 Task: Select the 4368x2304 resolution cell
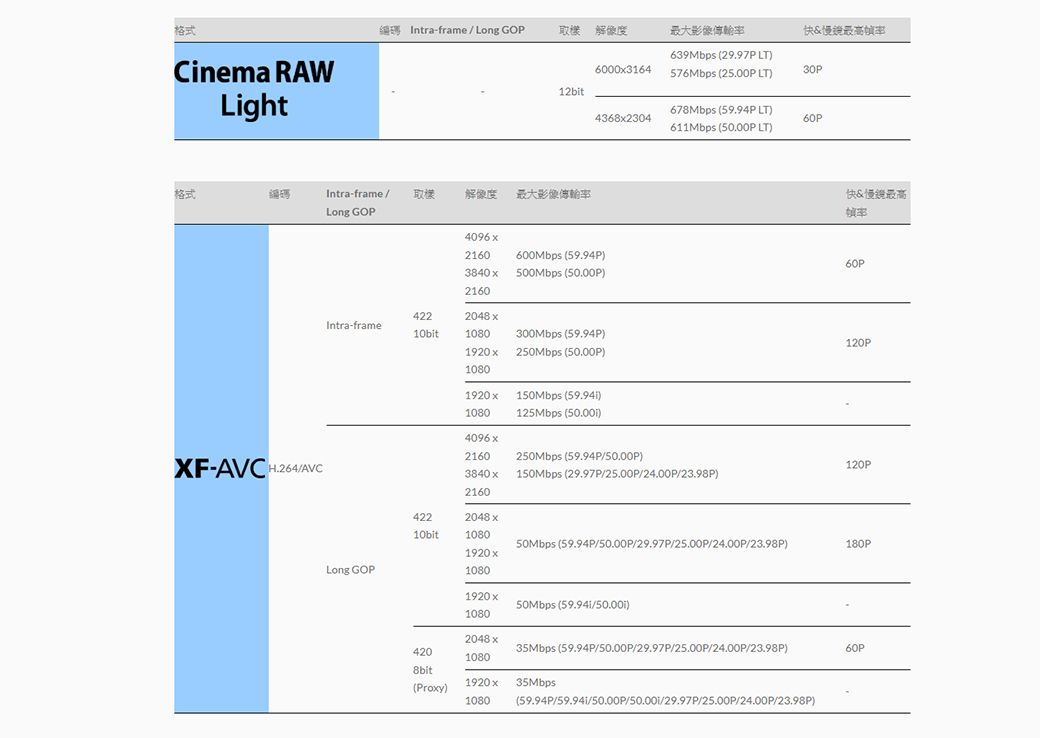click(x=623, y=118)
